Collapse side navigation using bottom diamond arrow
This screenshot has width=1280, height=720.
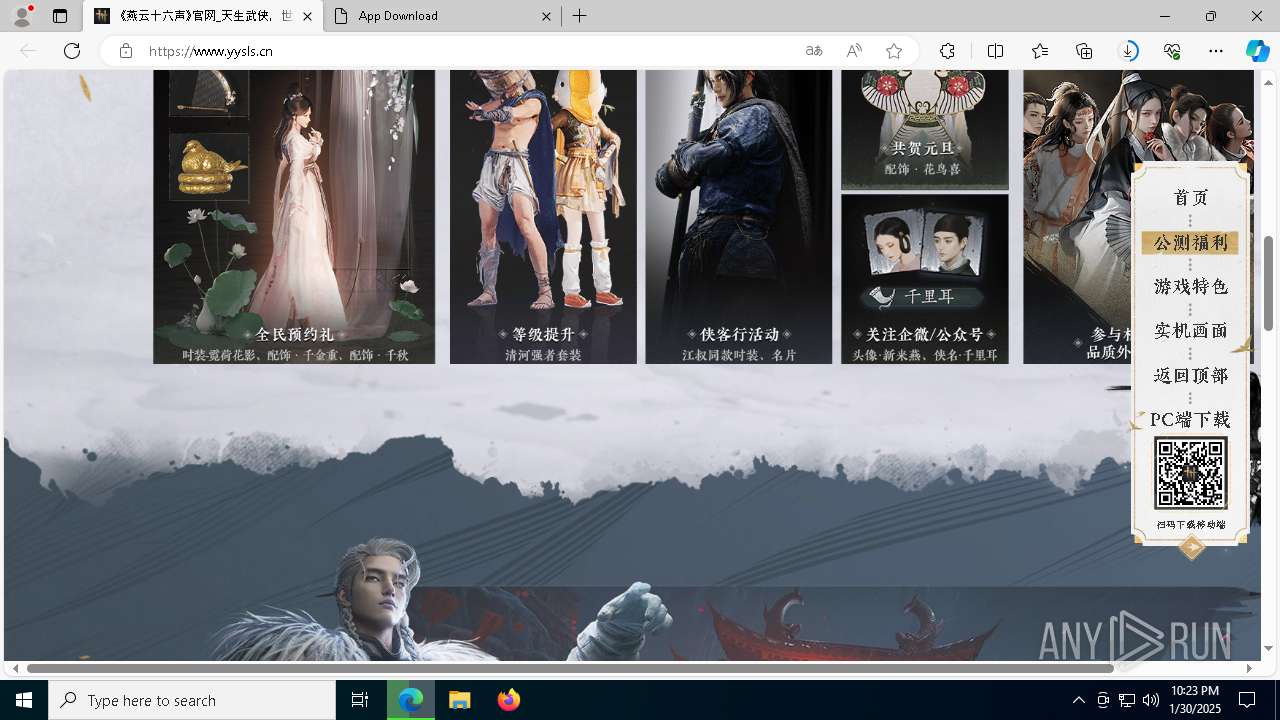click(x=1191, y=547)
